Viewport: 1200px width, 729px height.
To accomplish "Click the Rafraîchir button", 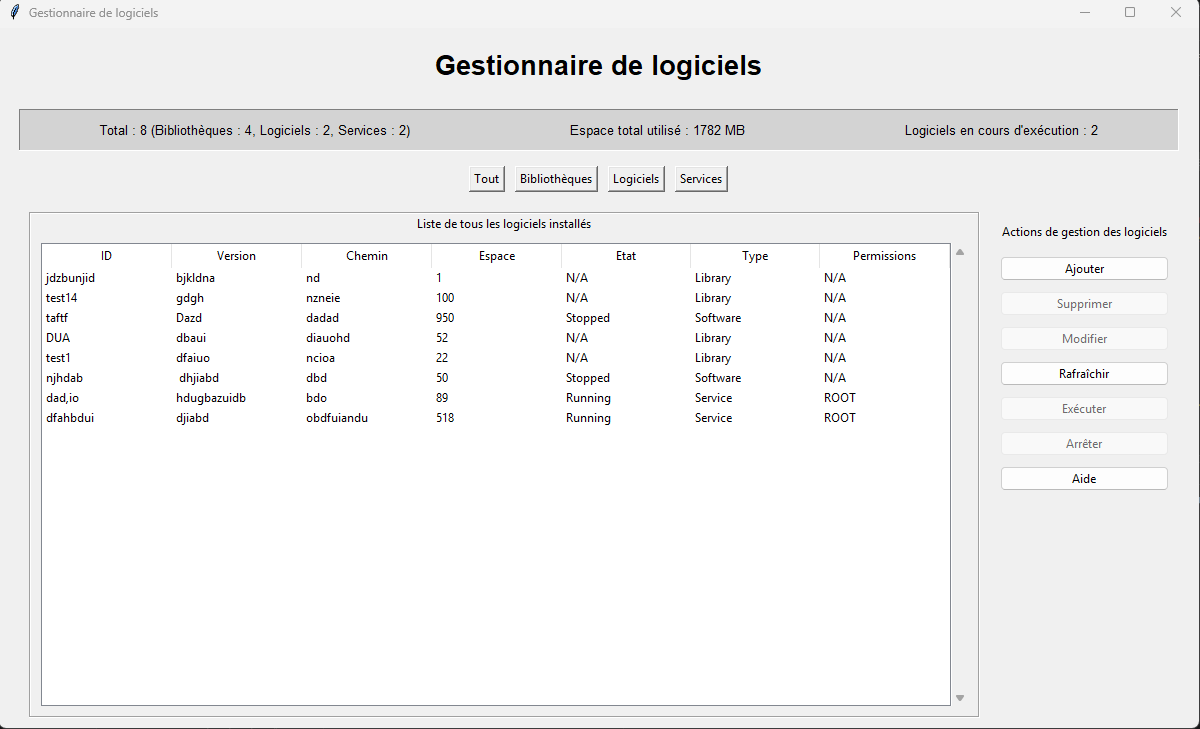I will [1084, 374].
